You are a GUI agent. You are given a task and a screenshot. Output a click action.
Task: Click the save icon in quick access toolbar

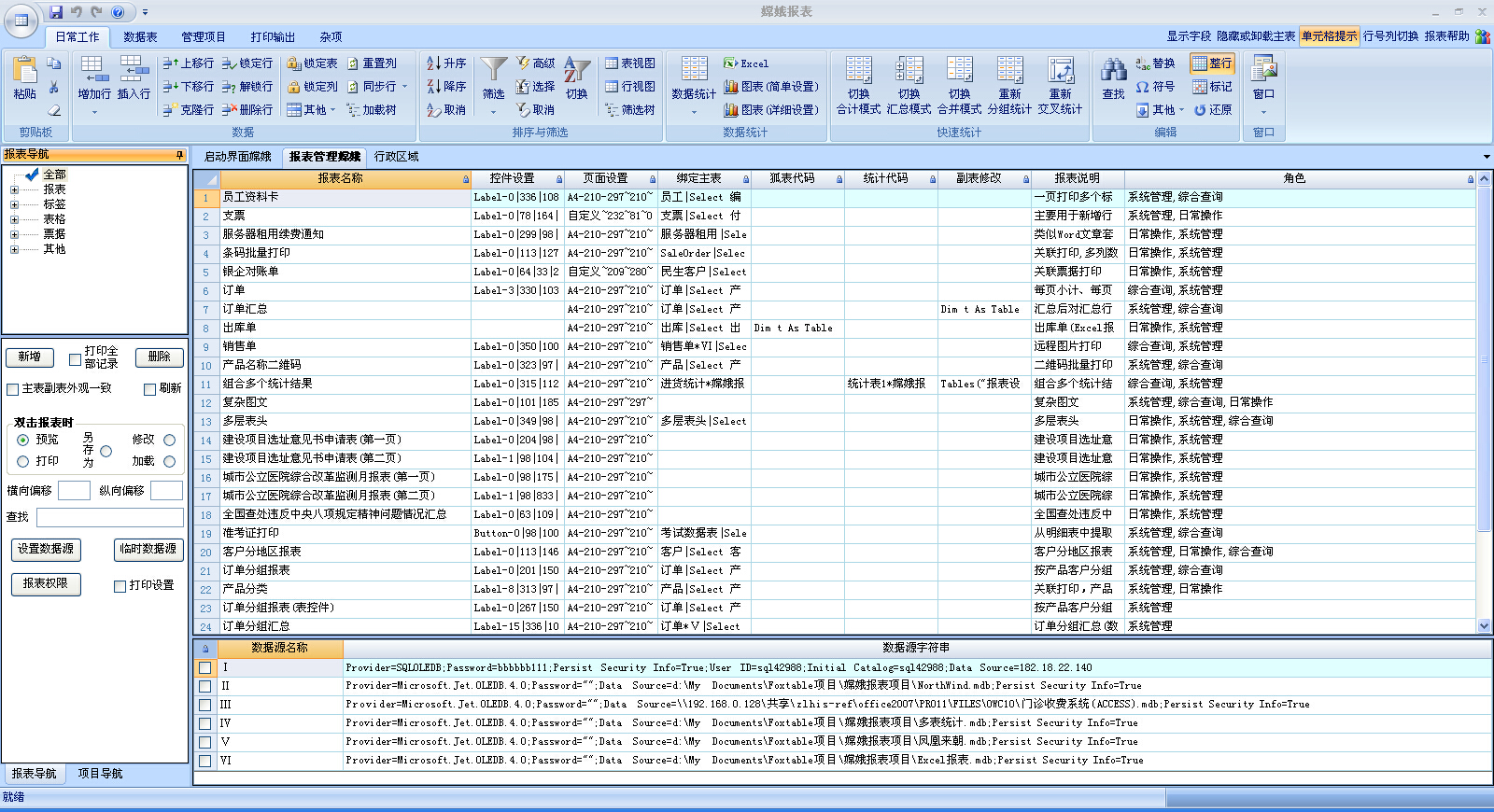pos(56,12)
